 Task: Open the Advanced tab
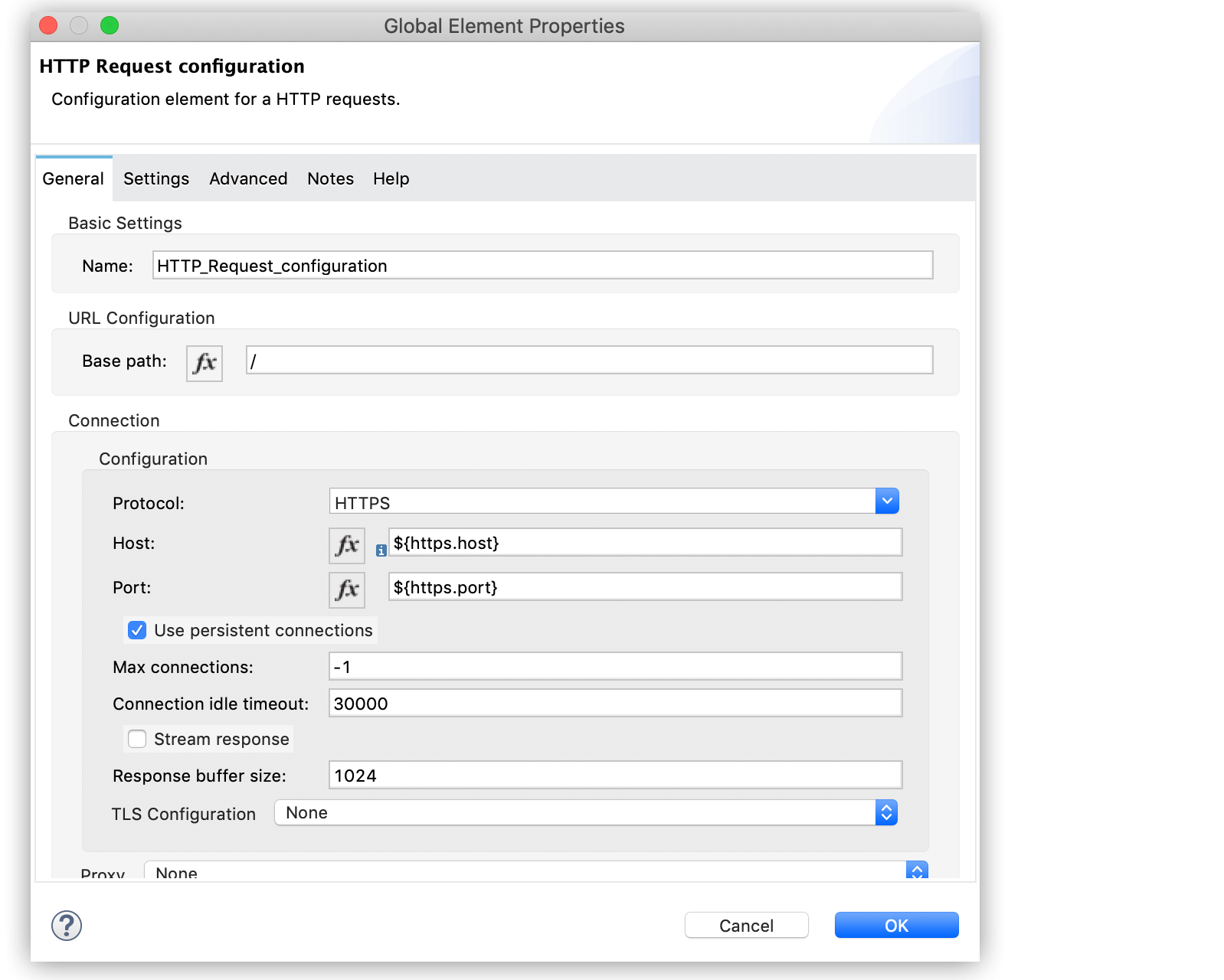pos(248,178)
